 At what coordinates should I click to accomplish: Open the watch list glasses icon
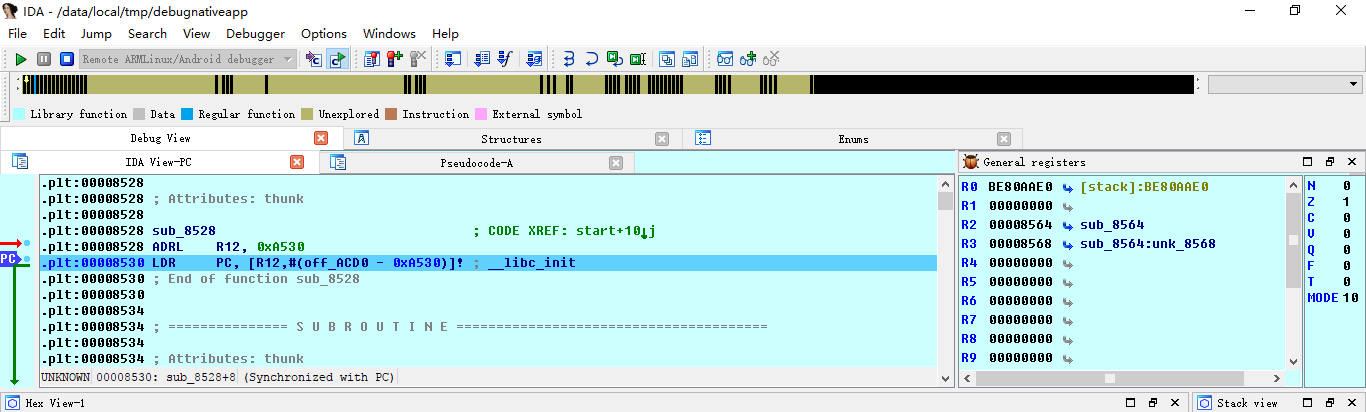[725, 59]
